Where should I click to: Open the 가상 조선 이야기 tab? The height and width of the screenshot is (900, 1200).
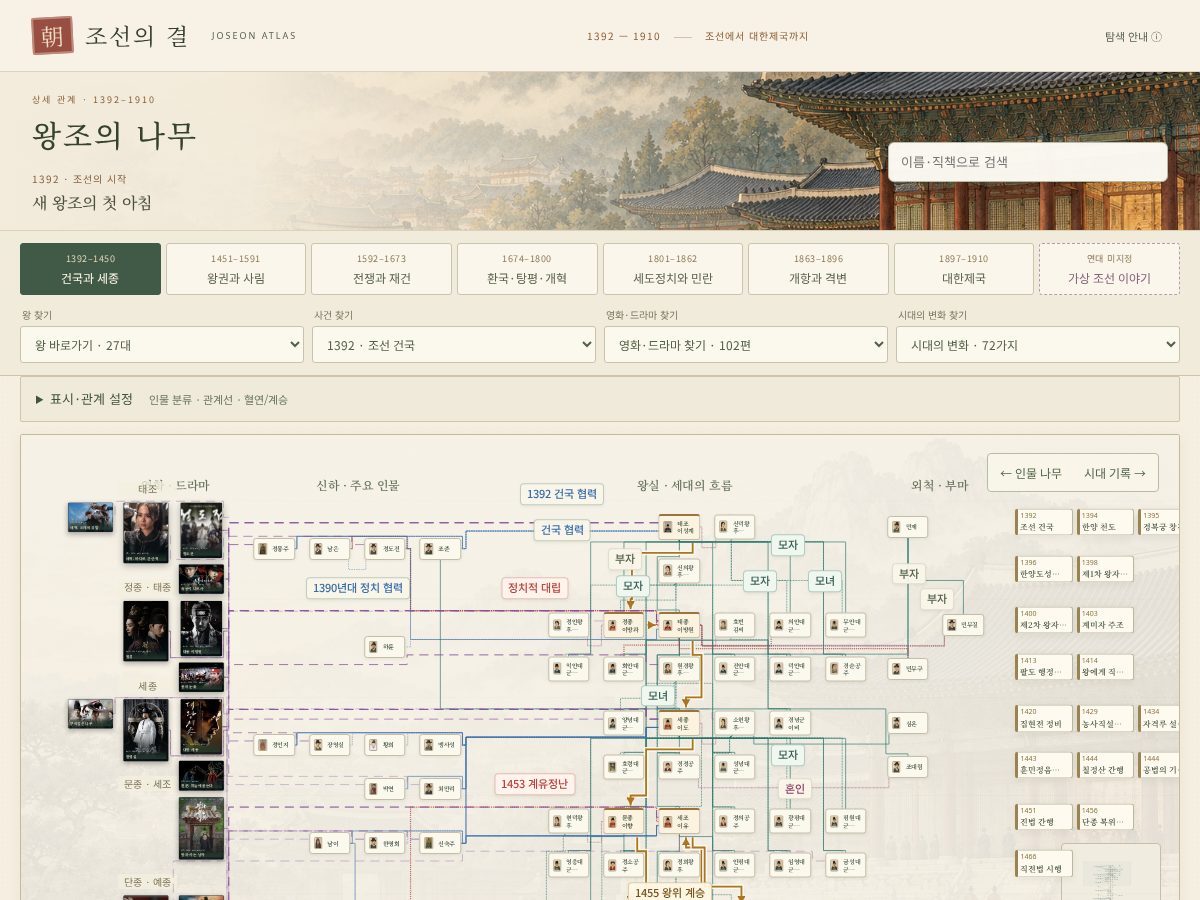(x=1109, y=269)
